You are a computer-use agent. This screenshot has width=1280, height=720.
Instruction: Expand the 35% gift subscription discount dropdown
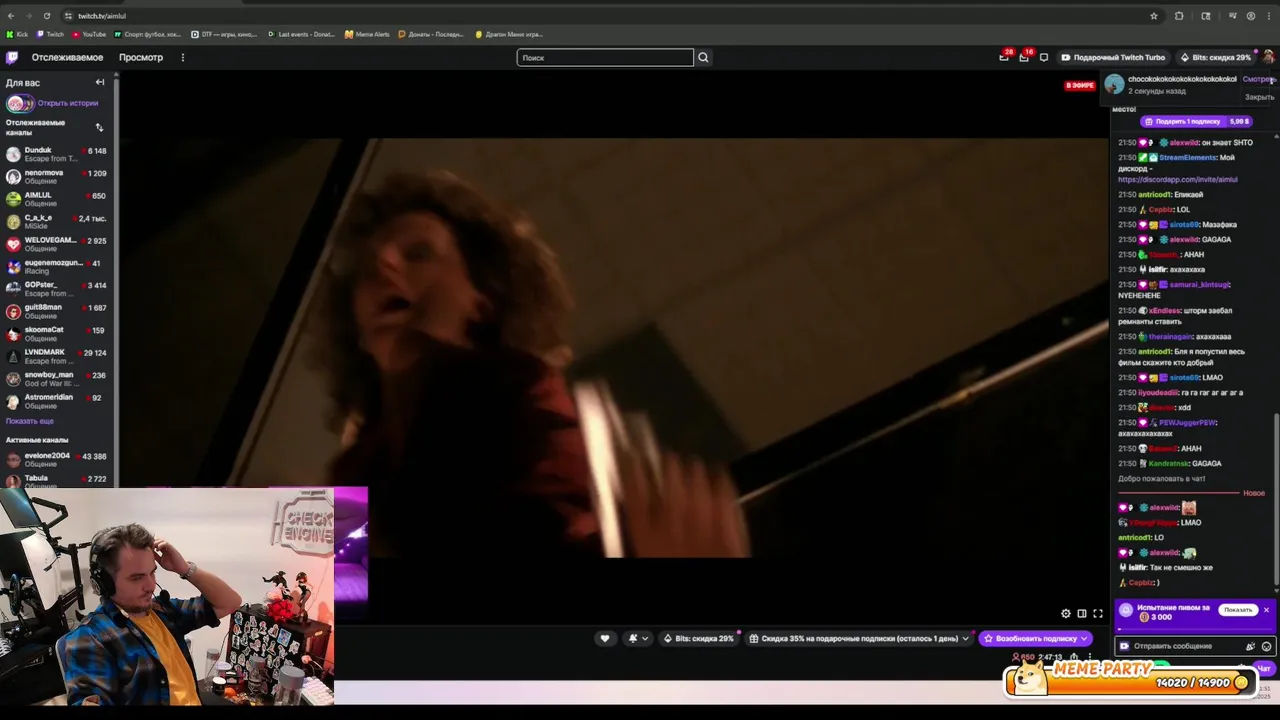(x=859, y=638)
